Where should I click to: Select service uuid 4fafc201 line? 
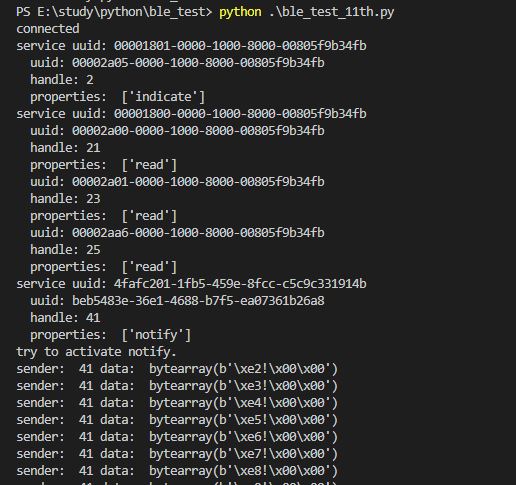[x=191, y=284]
